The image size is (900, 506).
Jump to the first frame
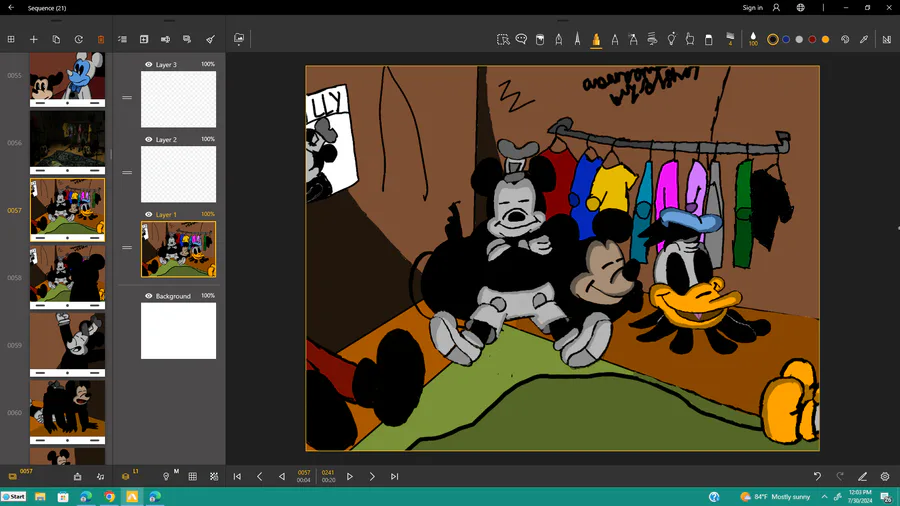[x=237, y=477]
